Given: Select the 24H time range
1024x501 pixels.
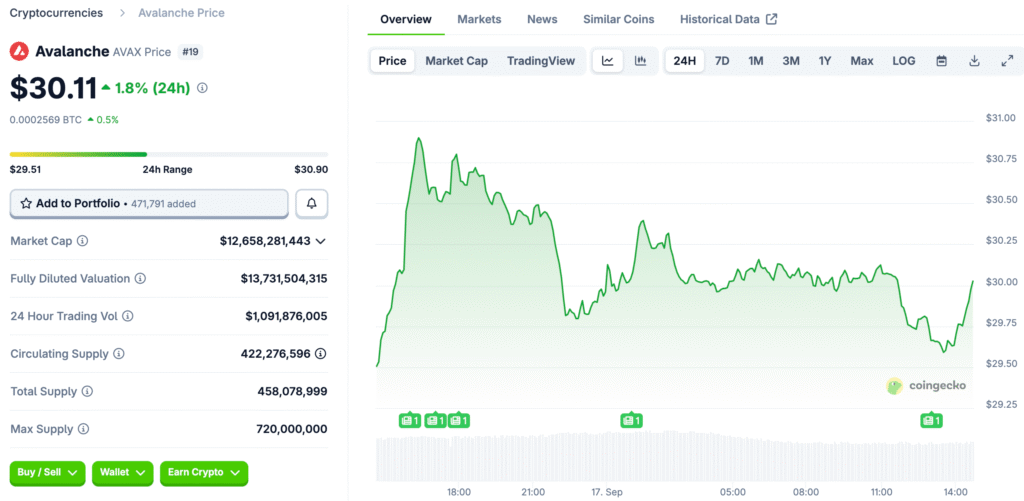Looking at the screenshot, I should coord(684,61).
